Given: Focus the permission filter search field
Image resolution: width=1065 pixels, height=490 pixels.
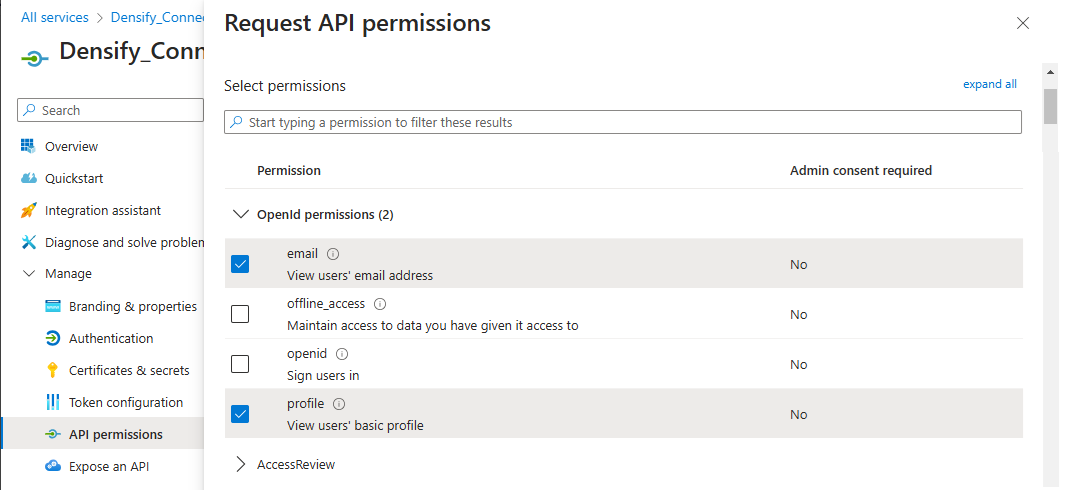Looking at the screenshot, I should (x=623, y=122).
